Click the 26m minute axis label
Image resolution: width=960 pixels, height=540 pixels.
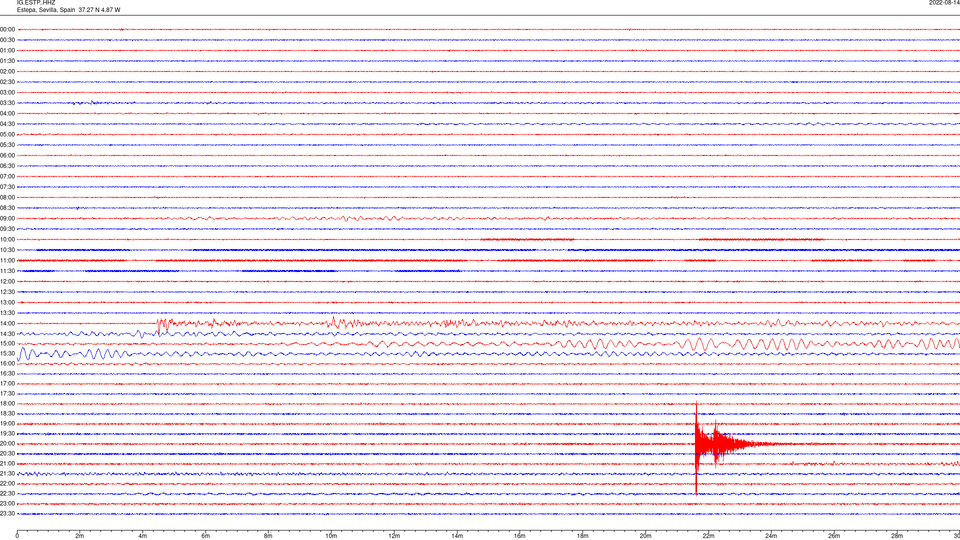(x=834, y=536)
